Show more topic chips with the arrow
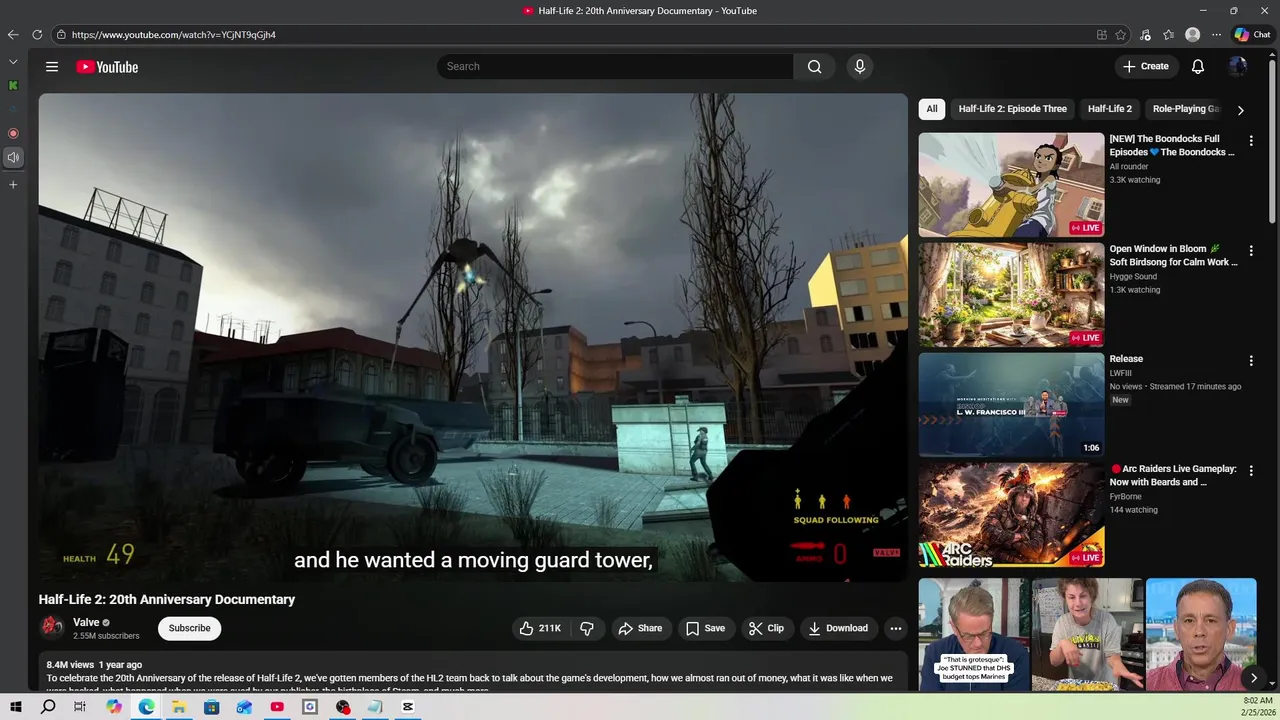The height and width of the screenshot is (720, 1280). click(1240, 110)
